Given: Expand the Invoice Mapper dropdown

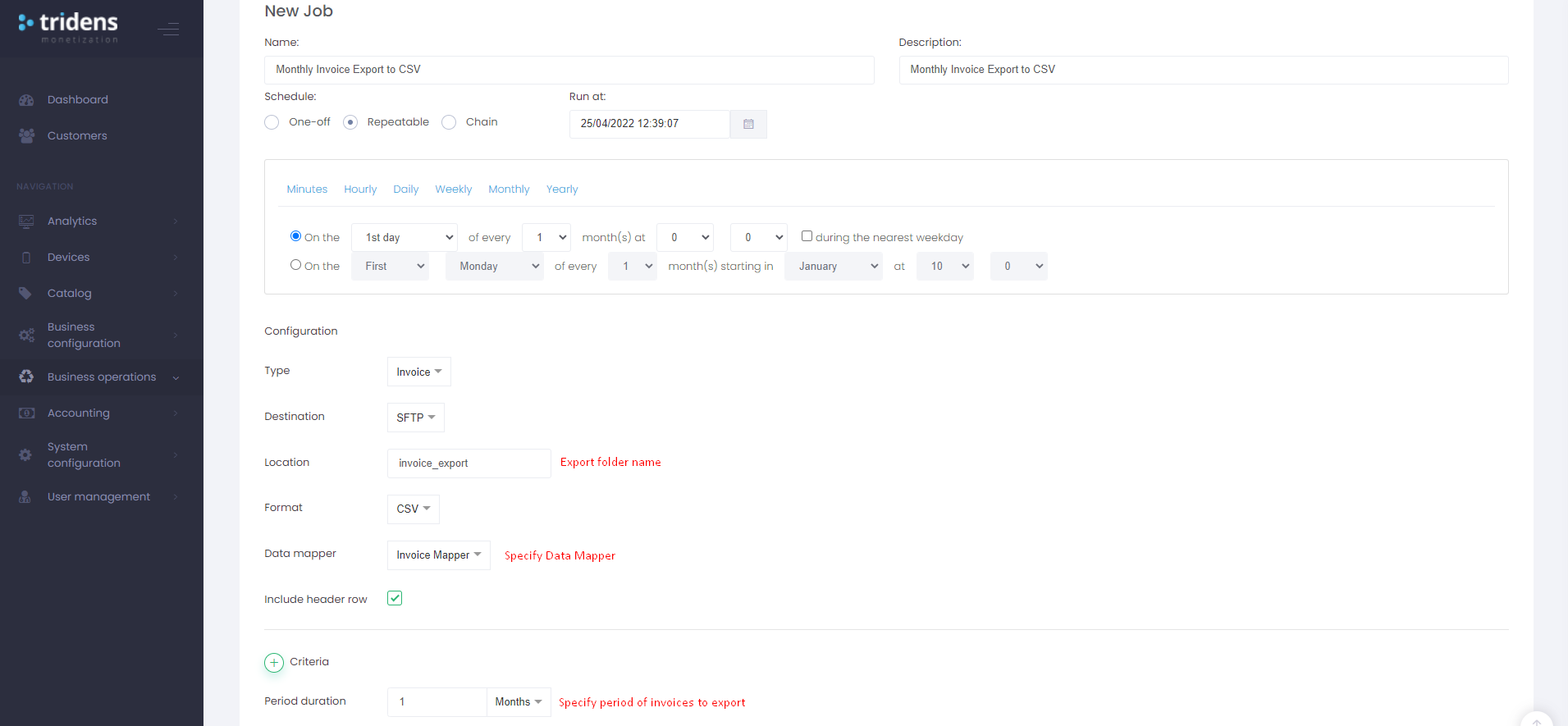Looking at the screenshot, I should point(438,555).
